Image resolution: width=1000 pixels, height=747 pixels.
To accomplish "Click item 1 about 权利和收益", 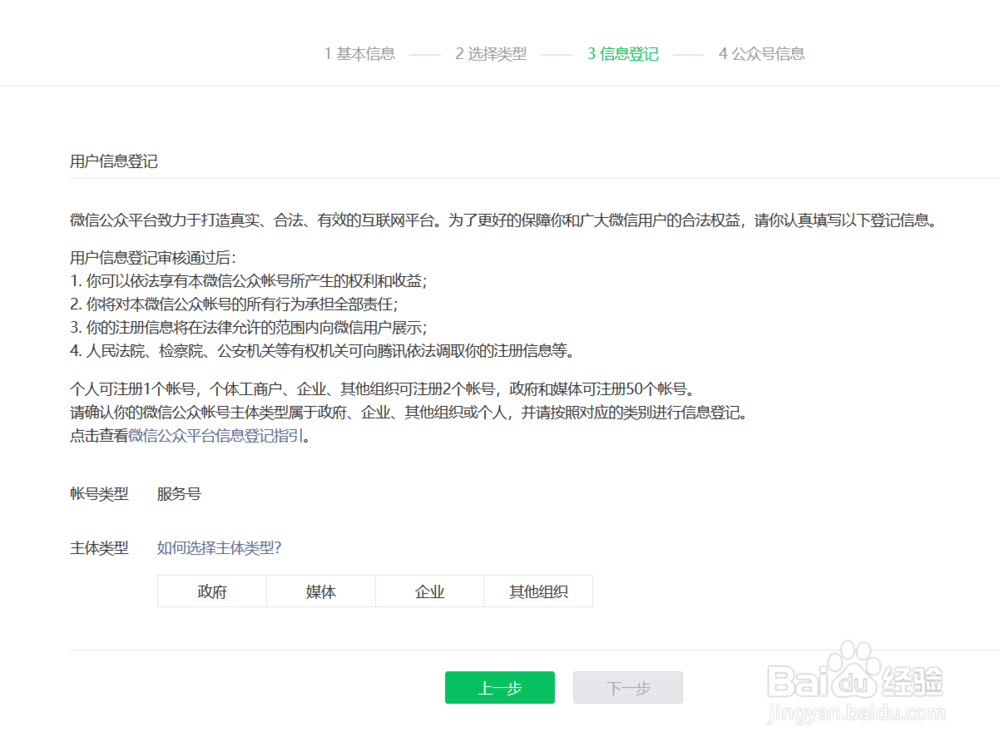I will click(x=248, y=281).
